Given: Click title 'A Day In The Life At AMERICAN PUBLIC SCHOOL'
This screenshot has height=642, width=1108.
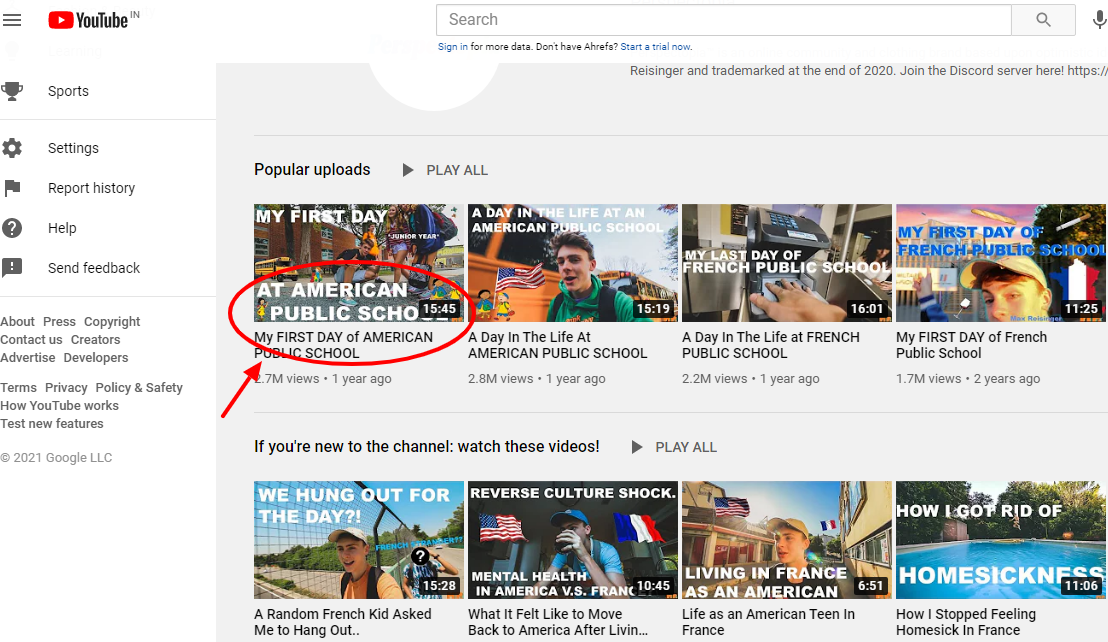Looking at the screenshot, I should 558,345.
